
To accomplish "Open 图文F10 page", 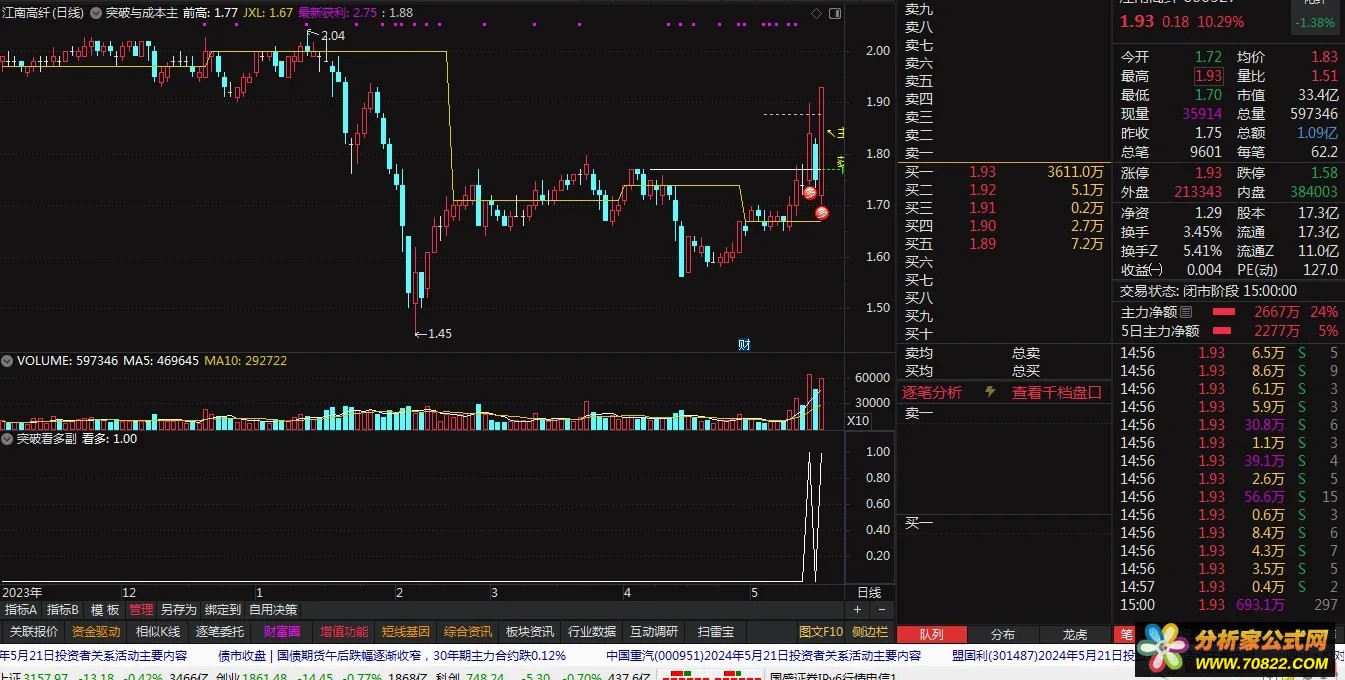I will coord(821,631).
